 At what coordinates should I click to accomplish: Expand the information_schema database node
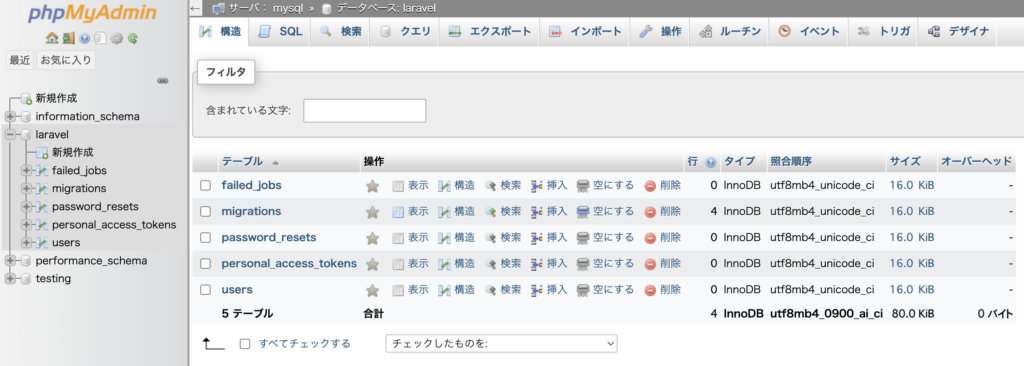tap(10, 116)
